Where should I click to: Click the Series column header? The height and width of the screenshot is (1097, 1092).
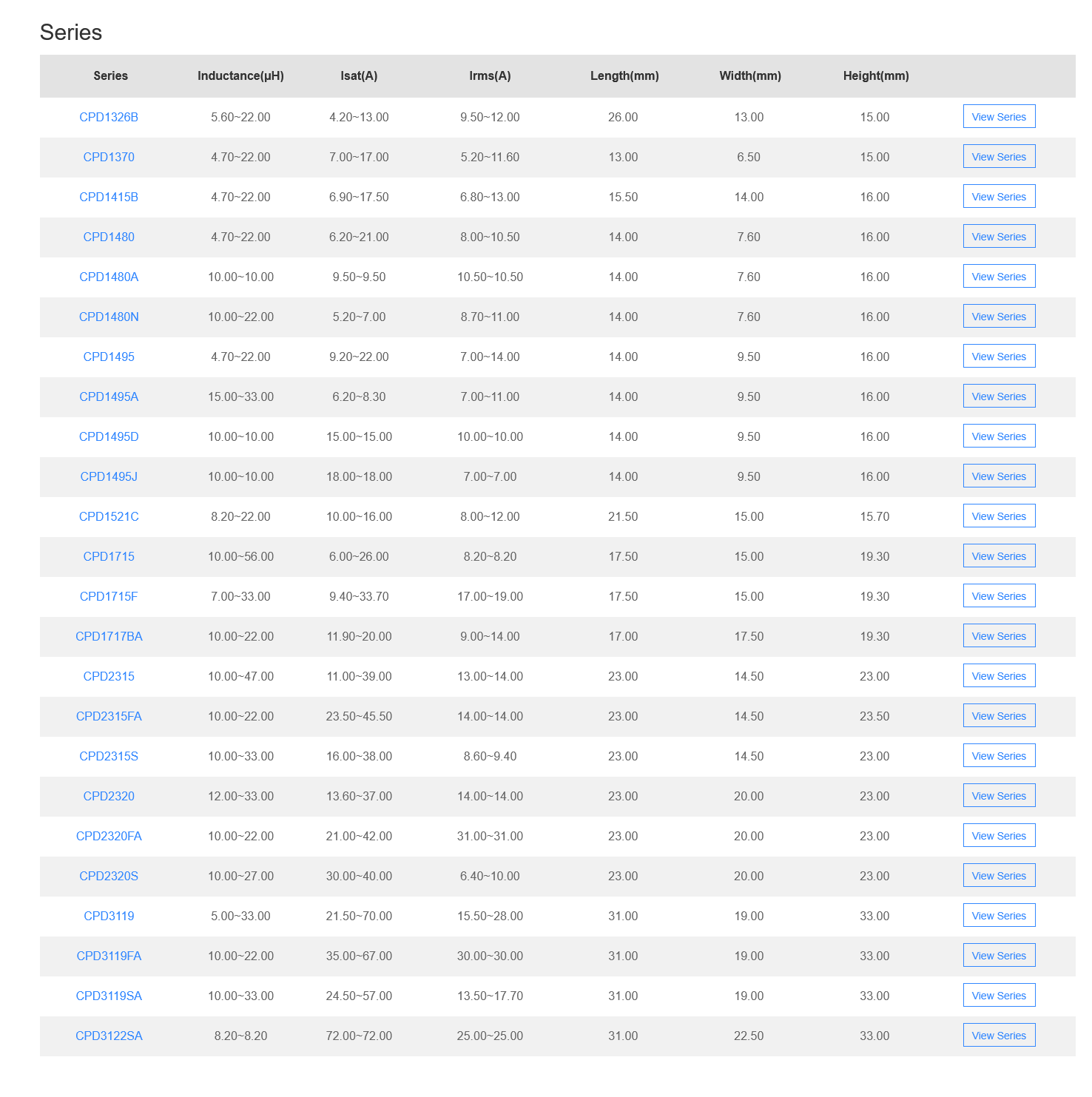click(110, 75)
